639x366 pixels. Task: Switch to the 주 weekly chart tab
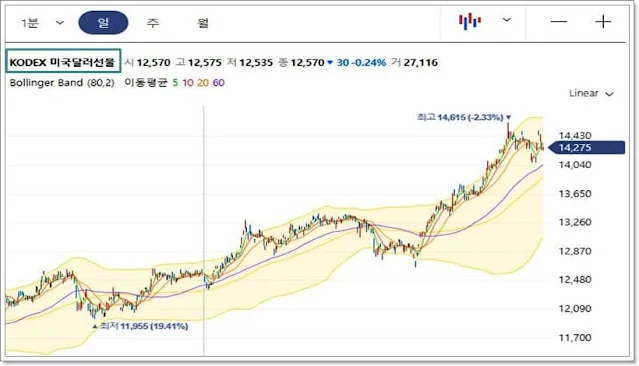(153, 23)
